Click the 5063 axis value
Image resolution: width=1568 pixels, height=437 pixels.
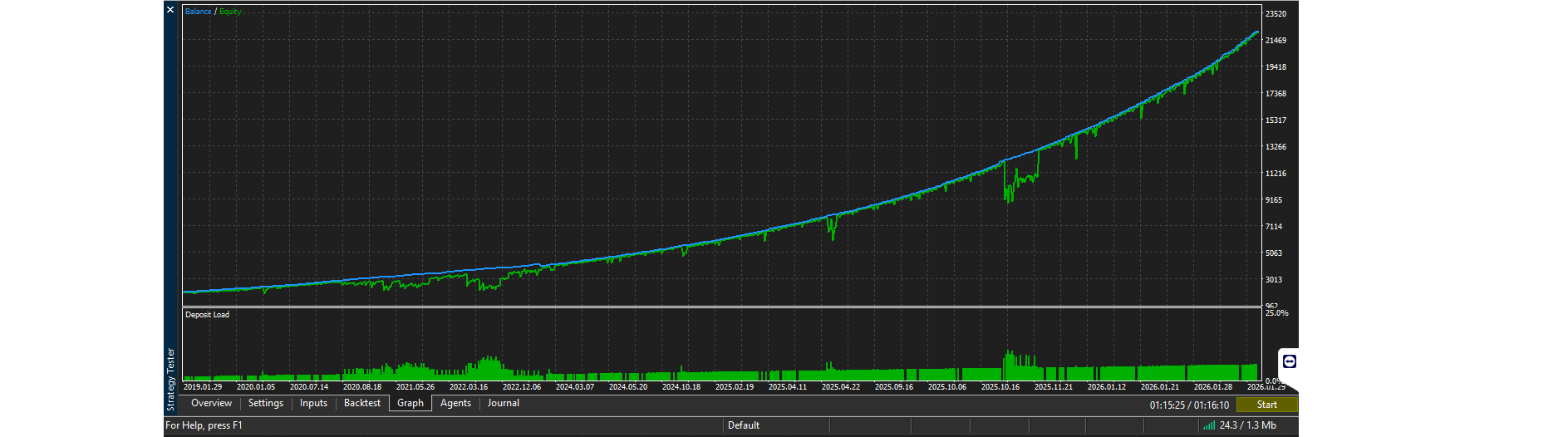[x=1274, y=253]
